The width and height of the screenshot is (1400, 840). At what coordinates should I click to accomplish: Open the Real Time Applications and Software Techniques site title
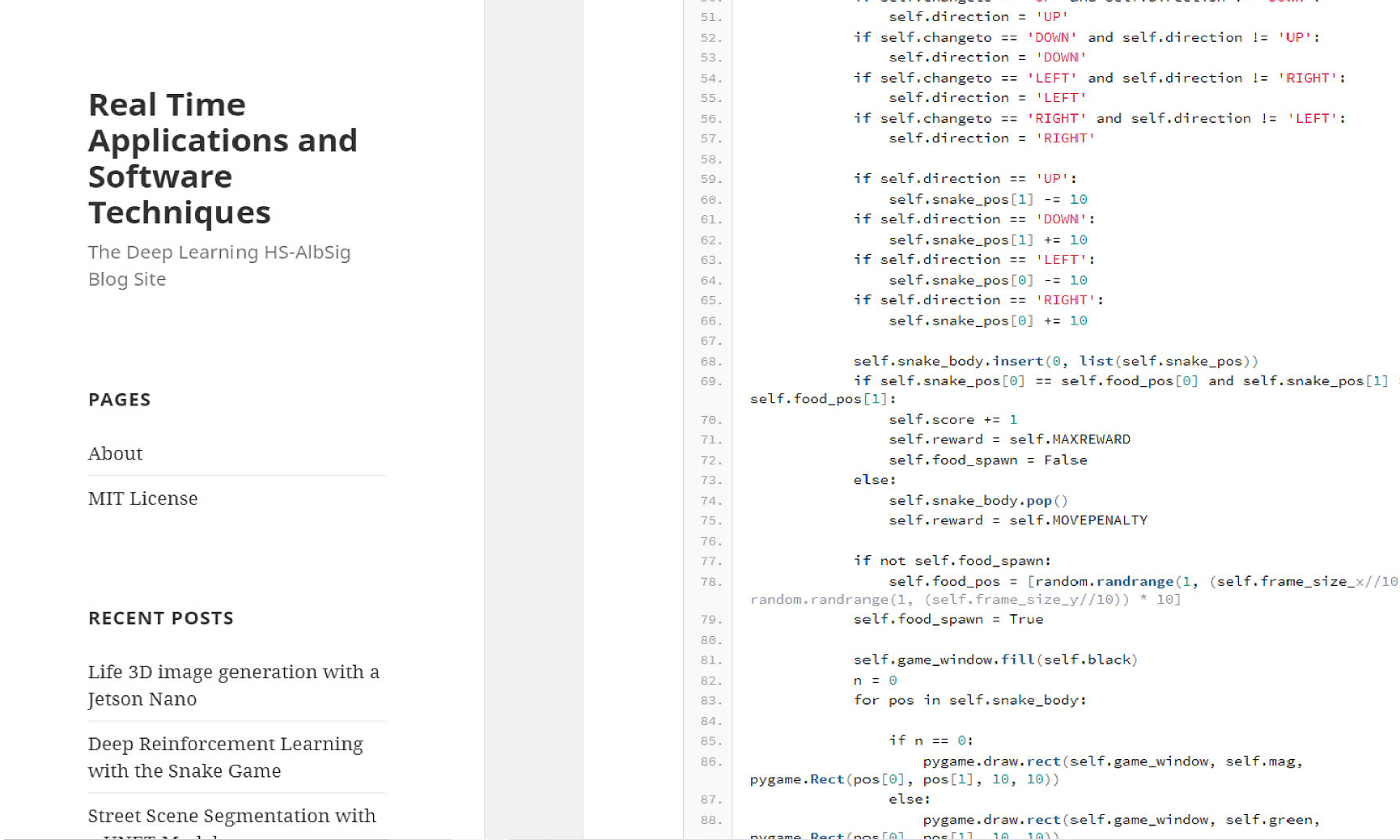pyautogui.click(x=223, y=159)
